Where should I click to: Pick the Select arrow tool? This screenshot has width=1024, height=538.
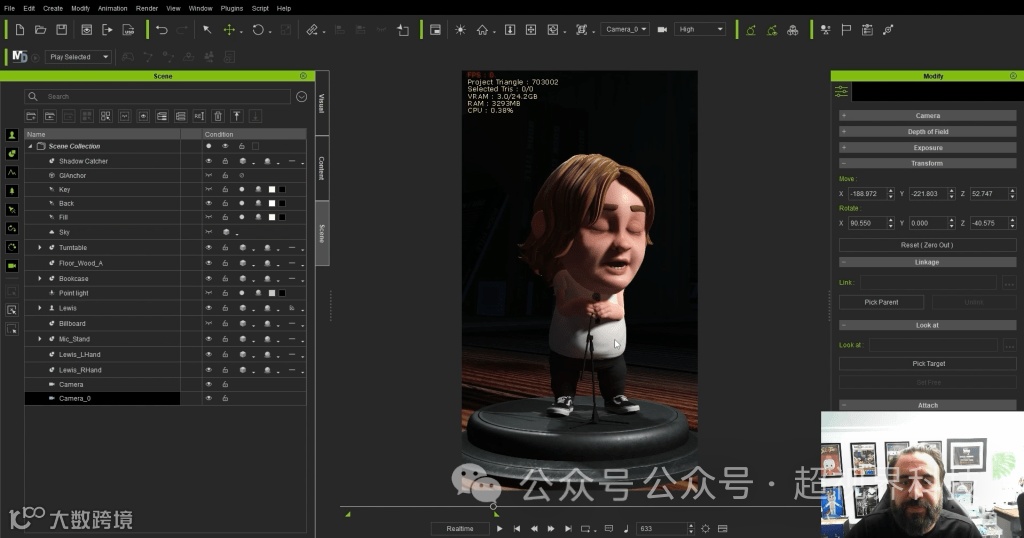(207, 29)
